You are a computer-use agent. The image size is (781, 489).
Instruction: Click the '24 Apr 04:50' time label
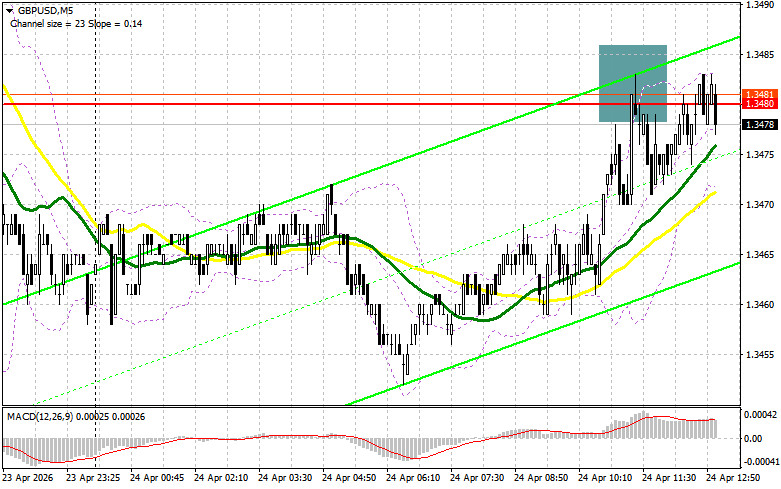[x=349, y=478]
